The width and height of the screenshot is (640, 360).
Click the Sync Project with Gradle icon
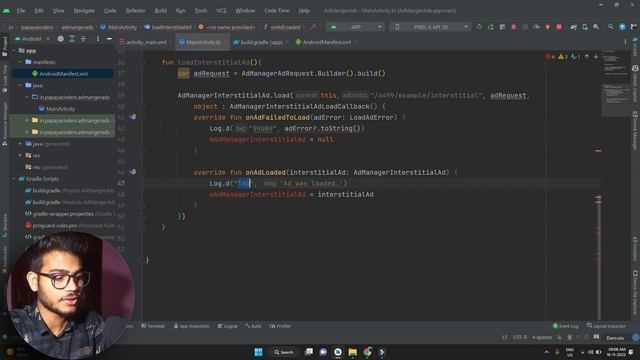pyautogui.click(x=573, y=27)
